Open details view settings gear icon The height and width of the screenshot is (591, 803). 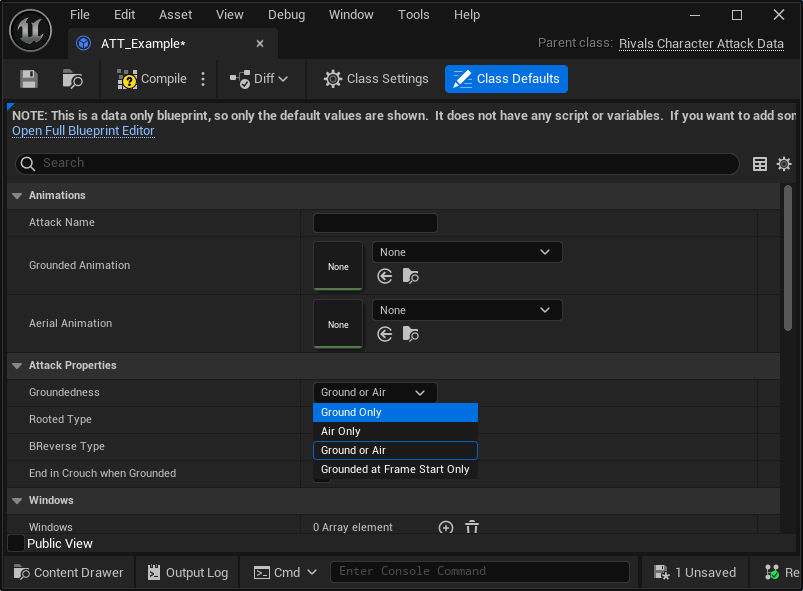(x=784, y=164)
